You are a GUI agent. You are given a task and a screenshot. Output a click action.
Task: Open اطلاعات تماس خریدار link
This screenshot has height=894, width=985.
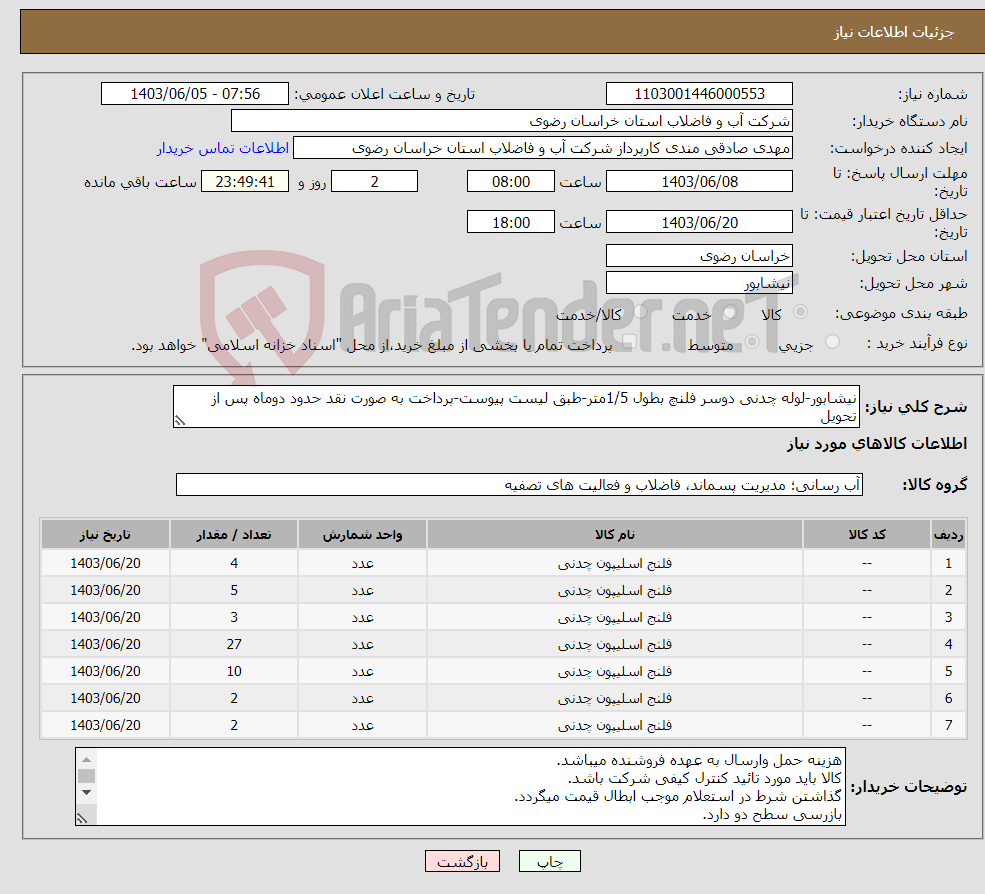(x=222, y=148)
